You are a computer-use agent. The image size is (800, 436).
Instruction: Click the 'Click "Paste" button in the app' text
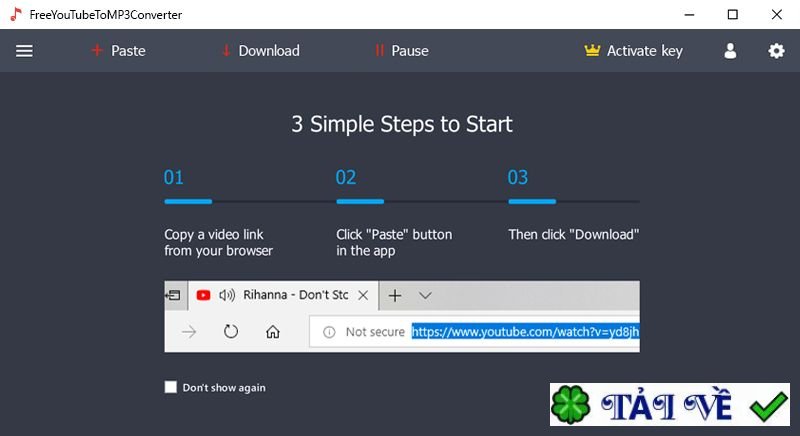(394, 242)
